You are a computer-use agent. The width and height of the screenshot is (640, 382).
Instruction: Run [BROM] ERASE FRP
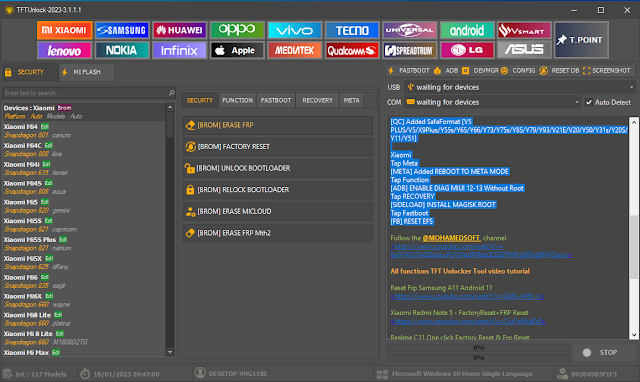click(278, 125)
